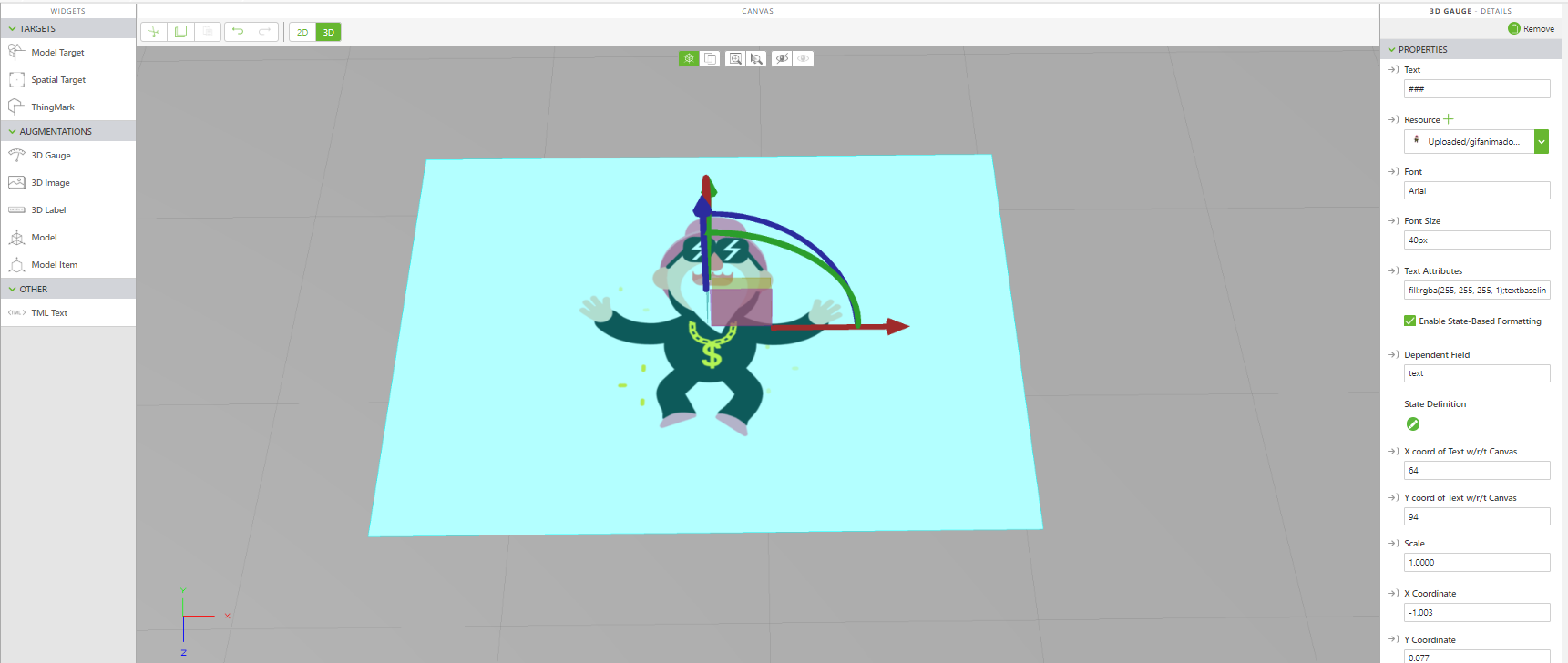The image size is (1568, 663).
Task: Click the Scale input field
Action: coord(1477,562)
